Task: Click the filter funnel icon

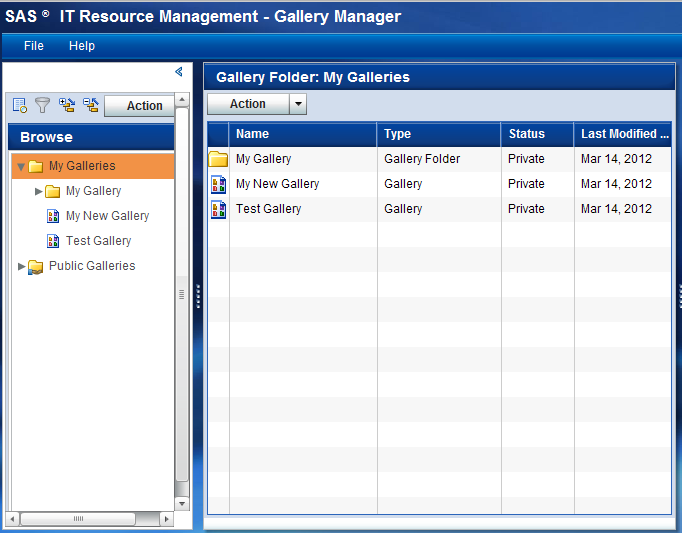Action: point(43,105)
